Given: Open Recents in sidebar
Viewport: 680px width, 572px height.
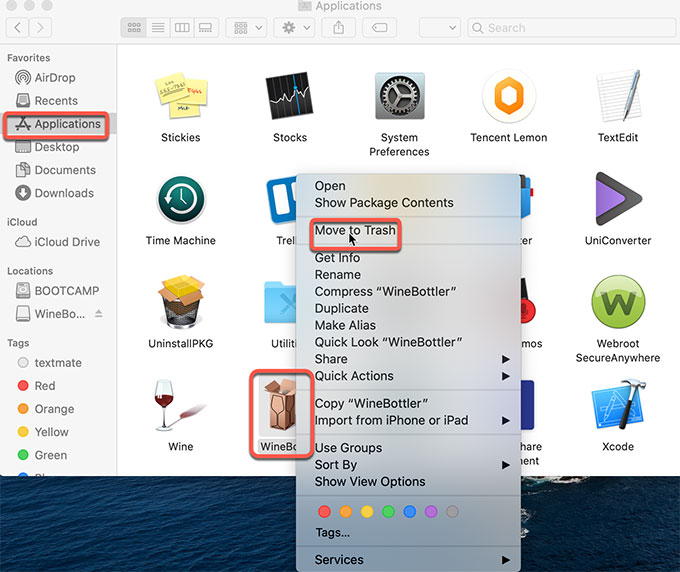Looking at the screenshot, I should coord(58,101).
